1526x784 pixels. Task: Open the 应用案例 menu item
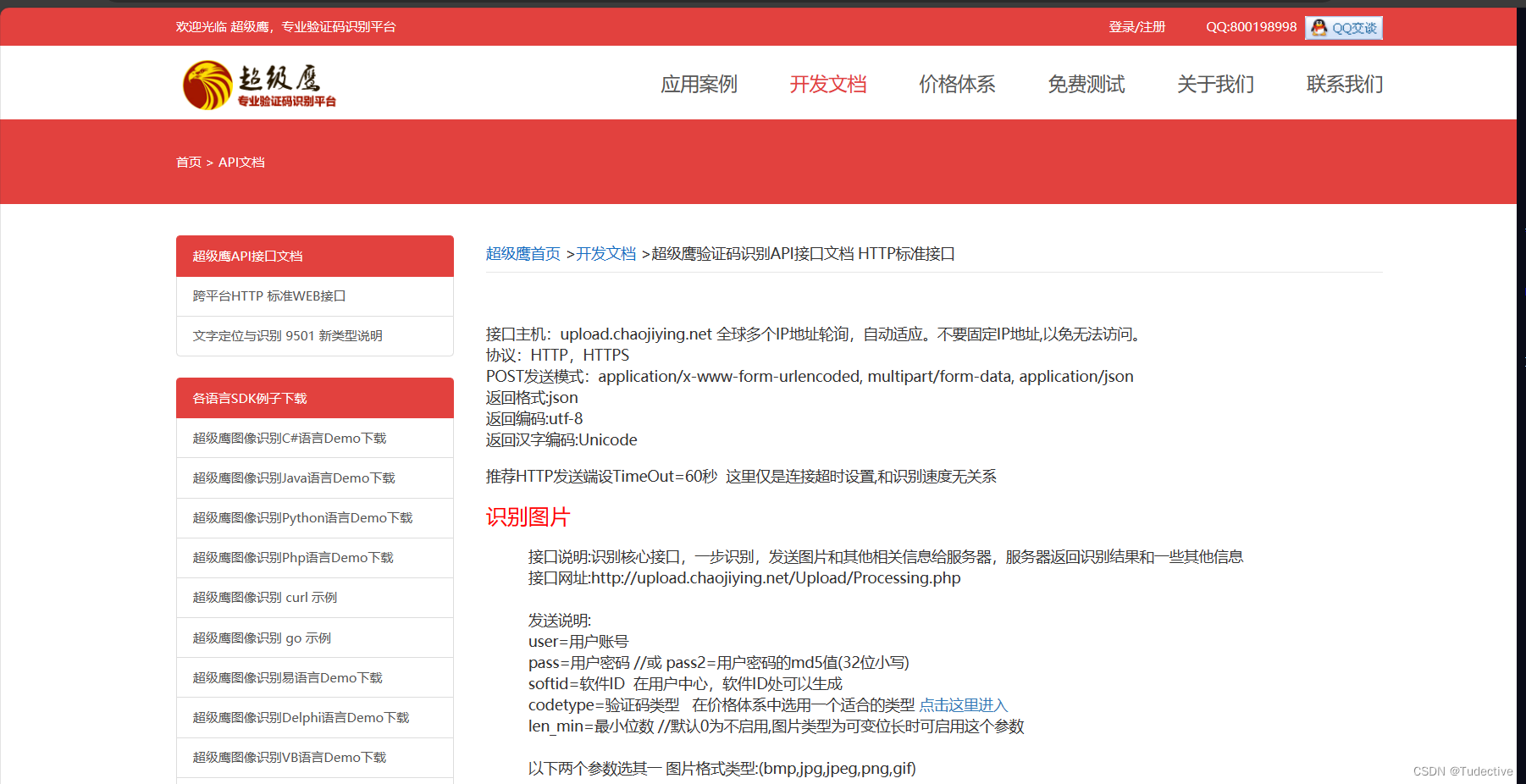coord(699,84)
